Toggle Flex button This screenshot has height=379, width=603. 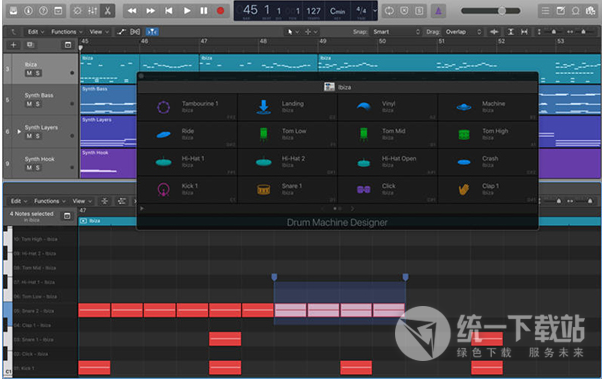pos(135,32)
